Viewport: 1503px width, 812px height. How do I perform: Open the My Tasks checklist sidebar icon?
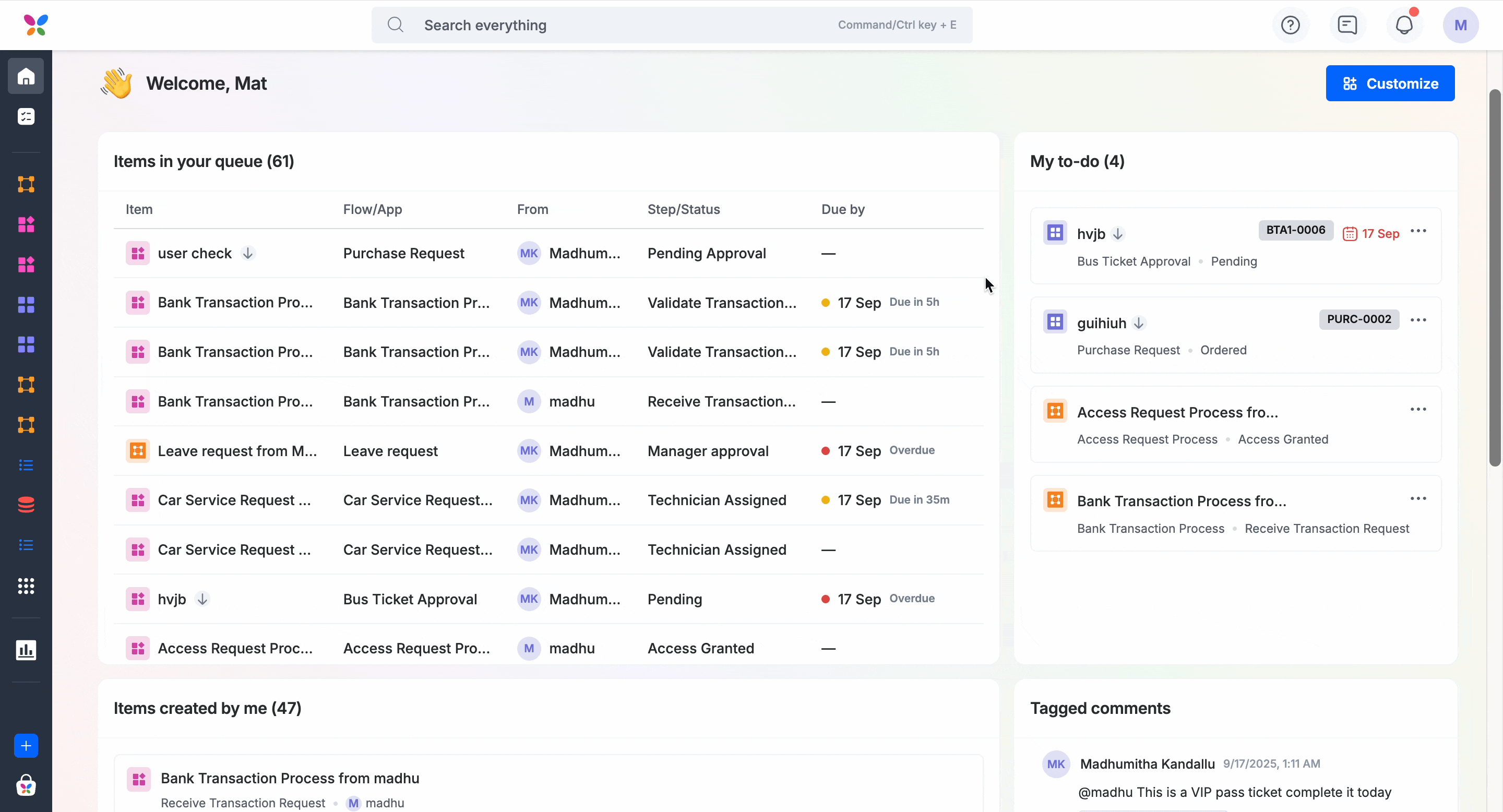26,117
